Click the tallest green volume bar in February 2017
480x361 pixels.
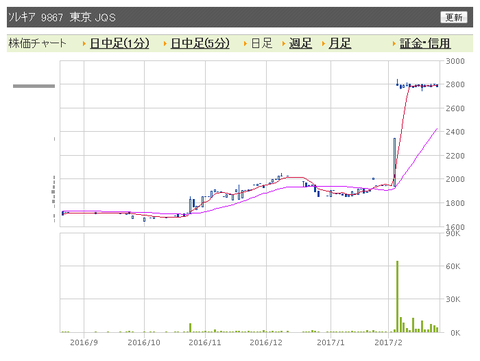397,297
